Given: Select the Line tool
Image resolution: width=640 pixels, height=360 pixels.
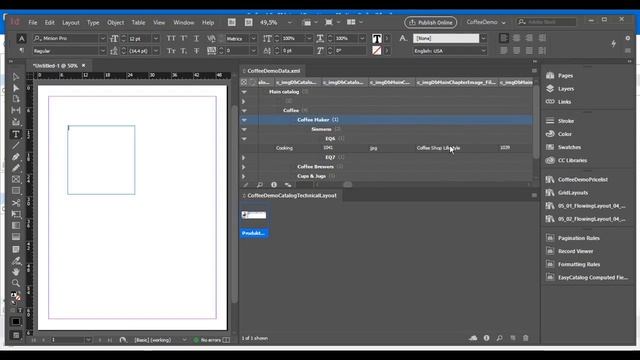Looking at the screenshot, I should (x=16, y=145).
